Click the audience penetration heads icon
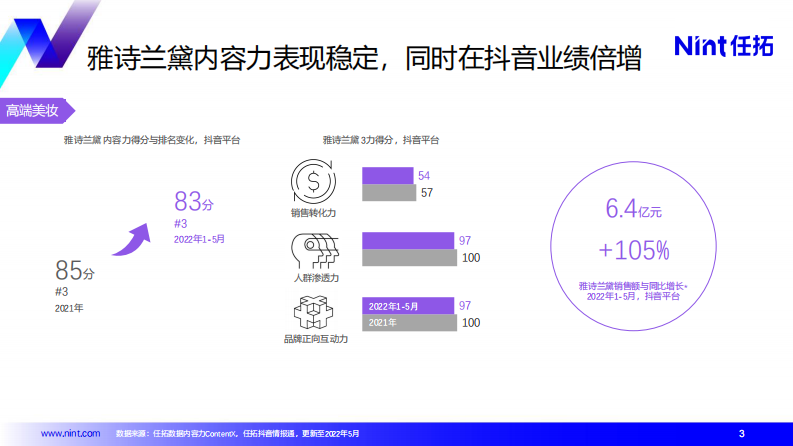Screen dimensions: 793x446 click(315, 251)
